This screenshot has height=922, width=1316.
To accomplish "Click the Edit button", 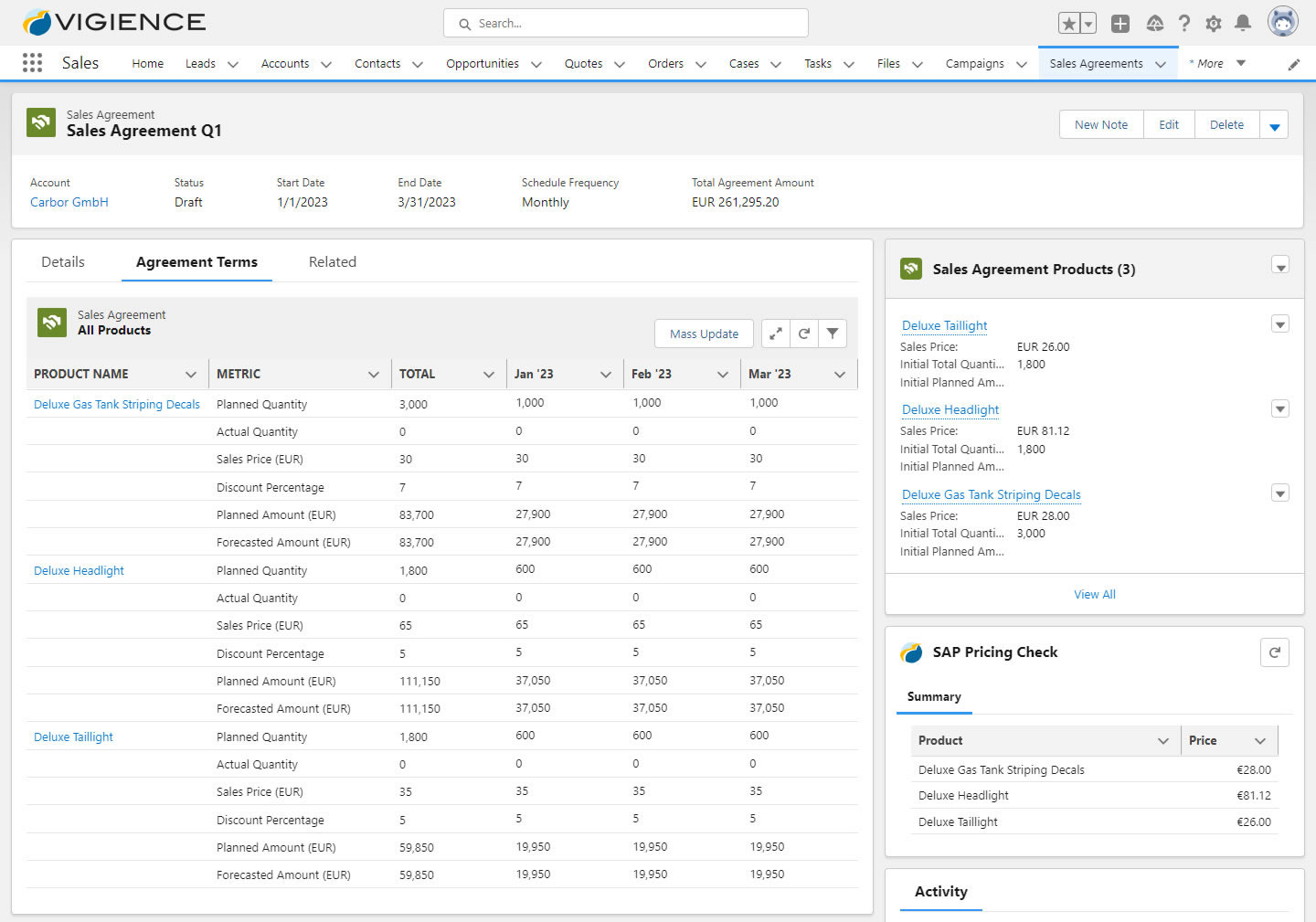I will coord(1169,124).
